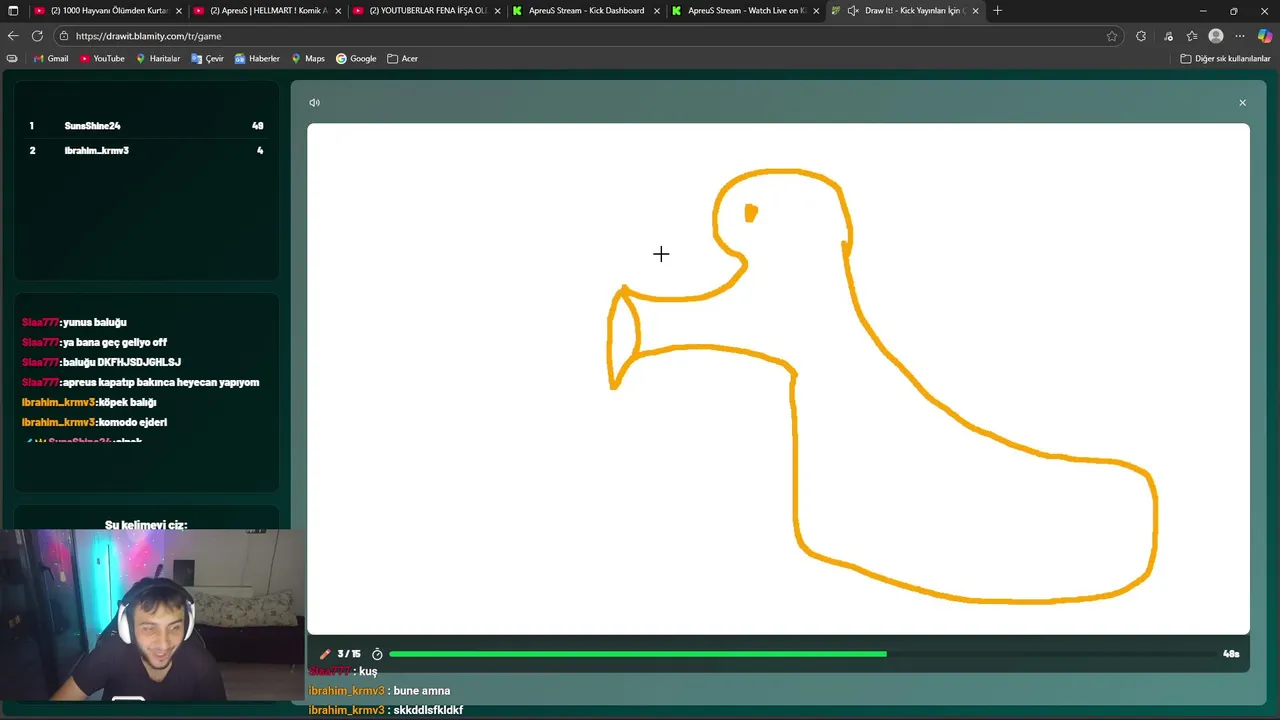
Task: Select SunsShine24 in the leaderboard
Action: (92, 126)
